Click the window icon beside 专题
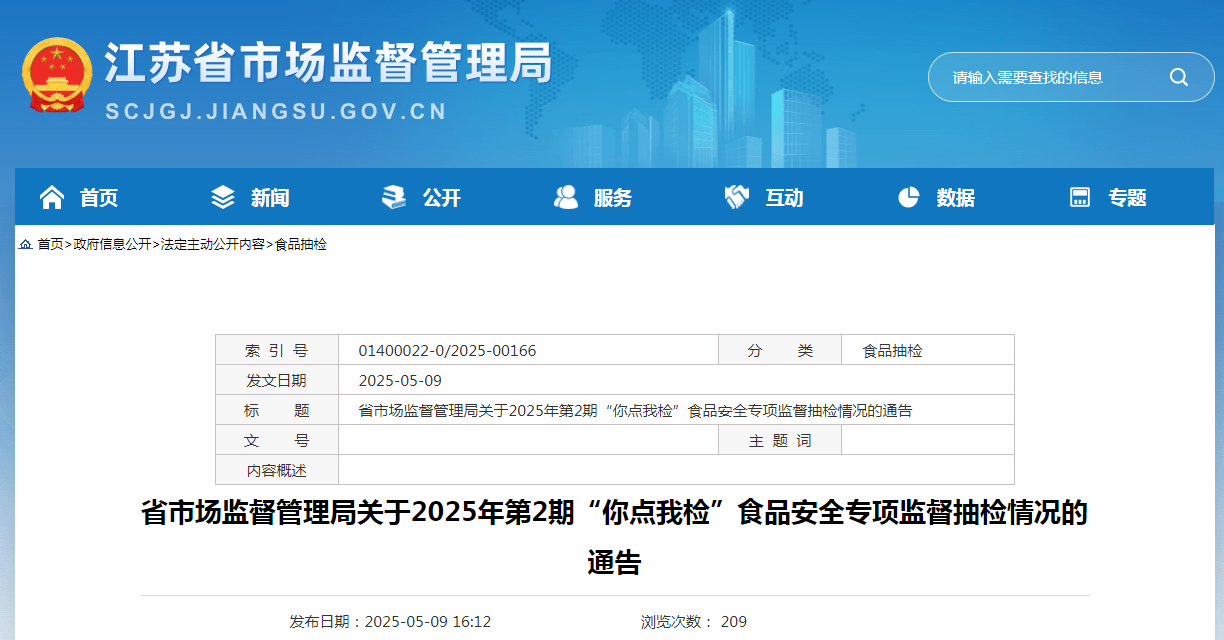Viewport: 1224px width, 640px height. pos(1080,198)
